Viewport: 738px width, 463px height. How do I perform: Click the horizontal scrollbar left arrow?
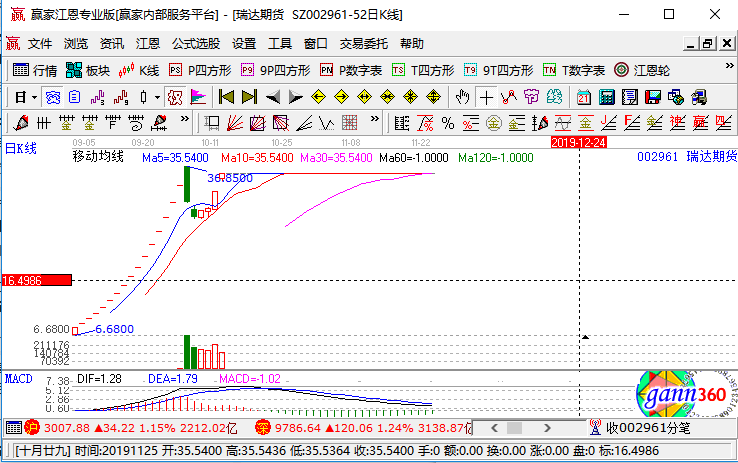point(494,428)
